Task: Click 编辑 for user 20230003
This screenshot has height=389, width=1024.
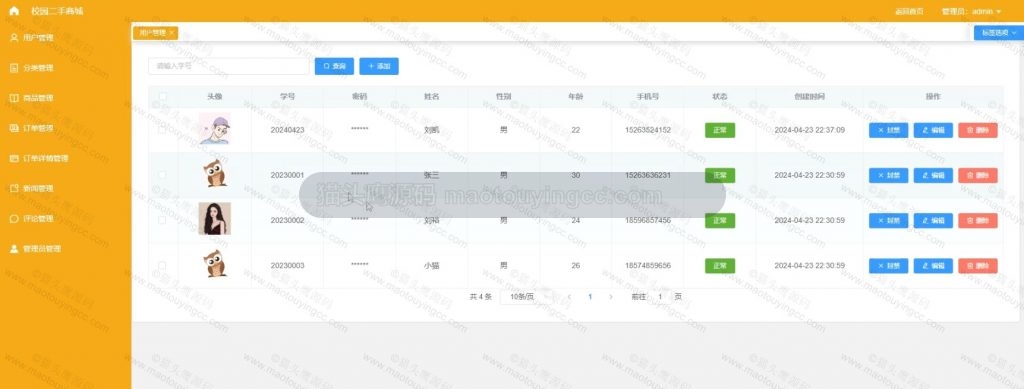Action: (x=933, y=266)
